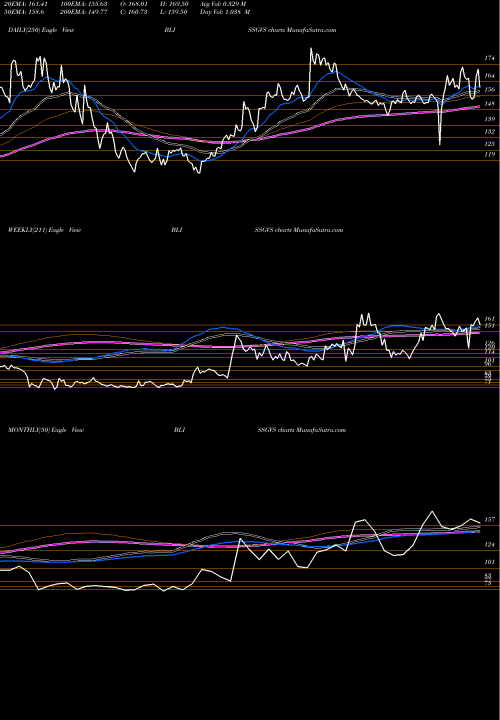The width and height of the screenshot is (500, 720).
Task: Click the 'Day Vol' figure
Action: pyautogui.click(x=225, y=11)
